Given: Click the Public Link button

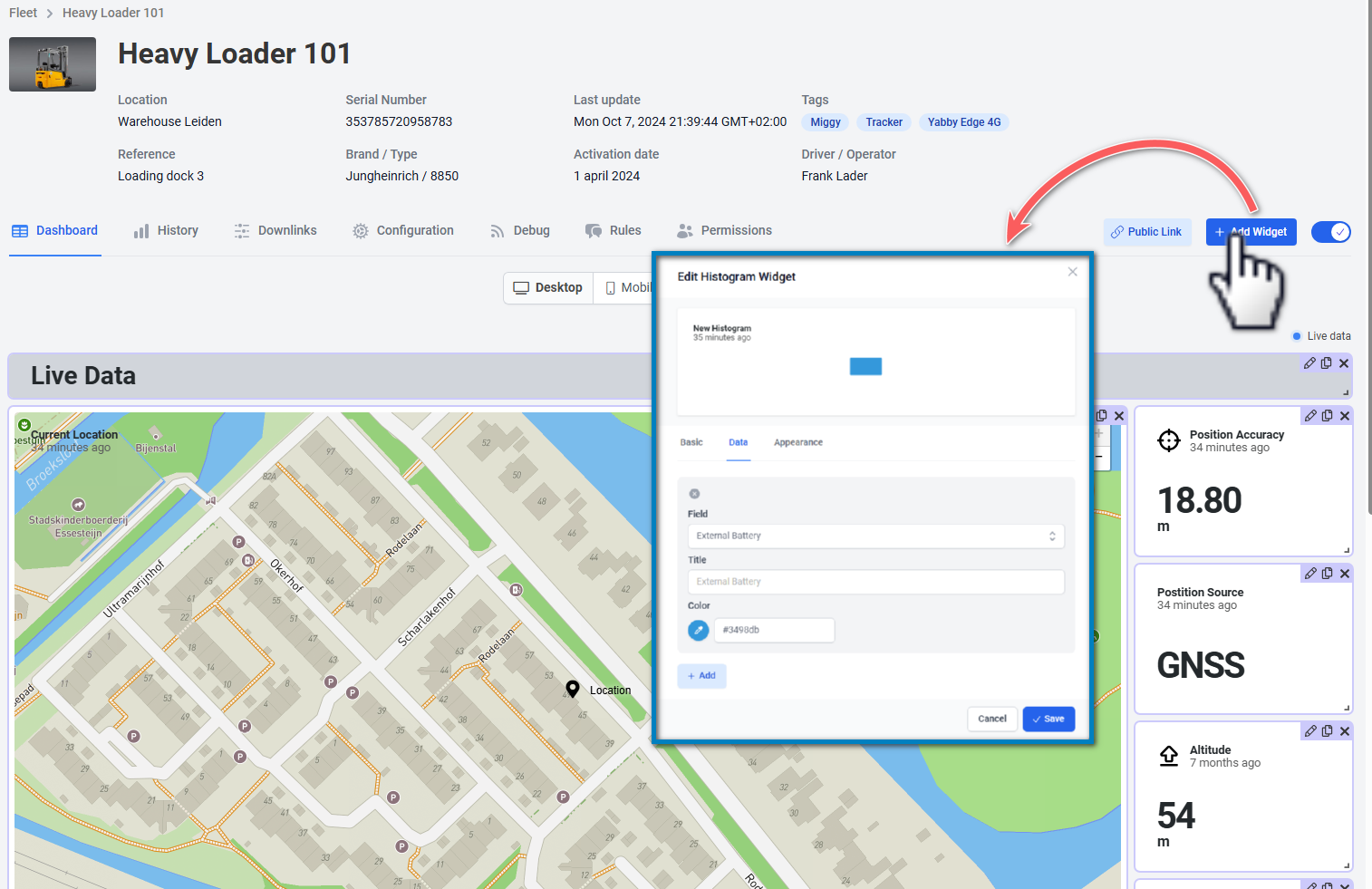Looking at the screenshot, I should click(1147, 232).
